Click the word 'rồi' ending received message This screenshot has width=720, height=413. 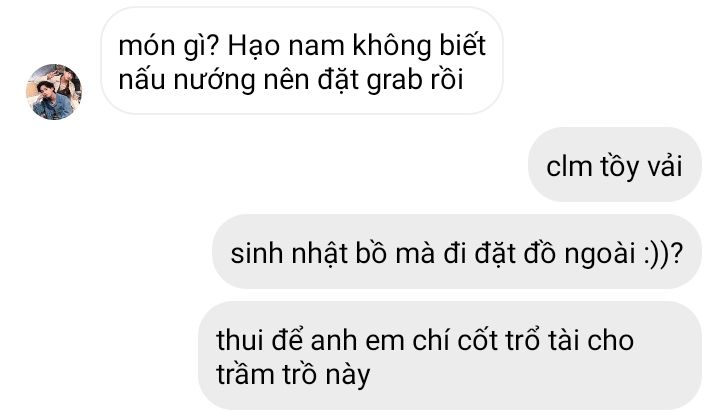[x=447, y=80]
